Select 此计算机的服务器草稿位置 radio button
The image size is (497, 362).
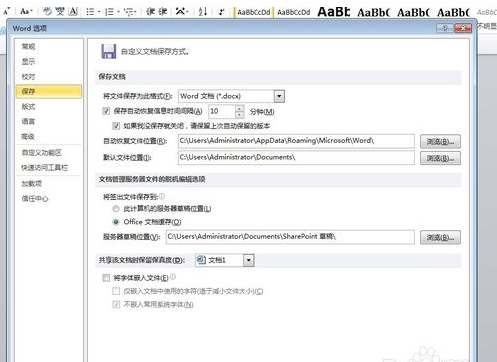point(116,209)
